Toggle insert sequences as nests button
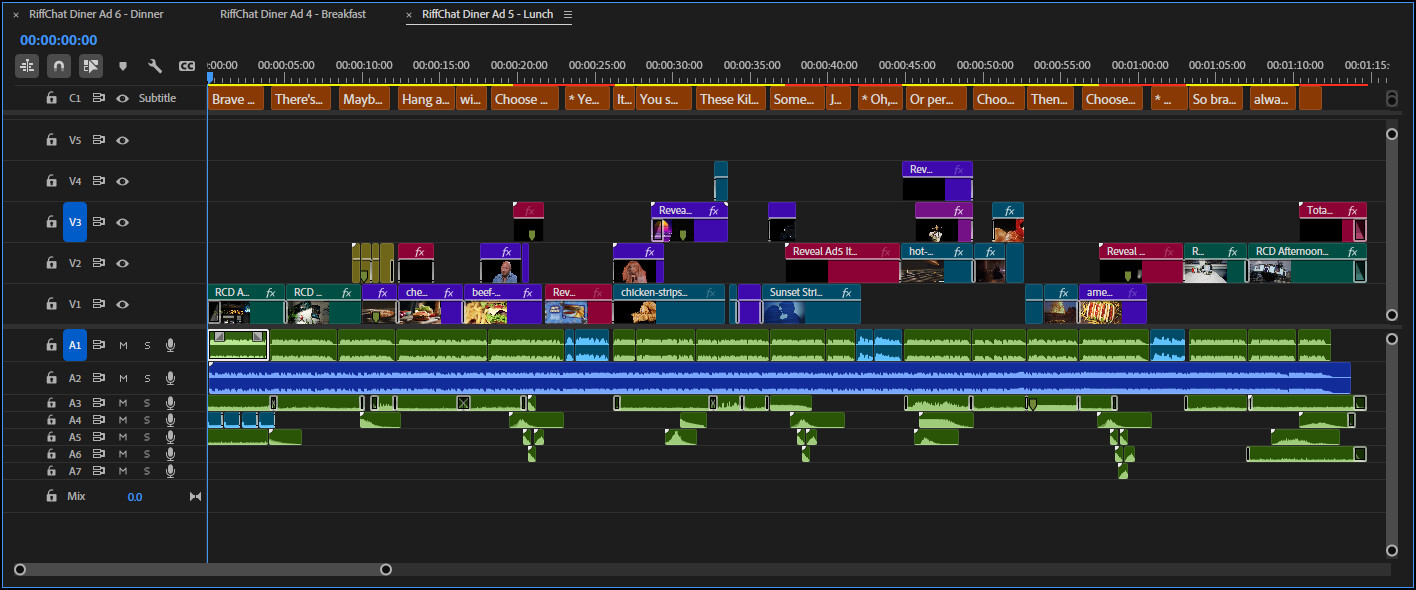 [x=27, y=66]
